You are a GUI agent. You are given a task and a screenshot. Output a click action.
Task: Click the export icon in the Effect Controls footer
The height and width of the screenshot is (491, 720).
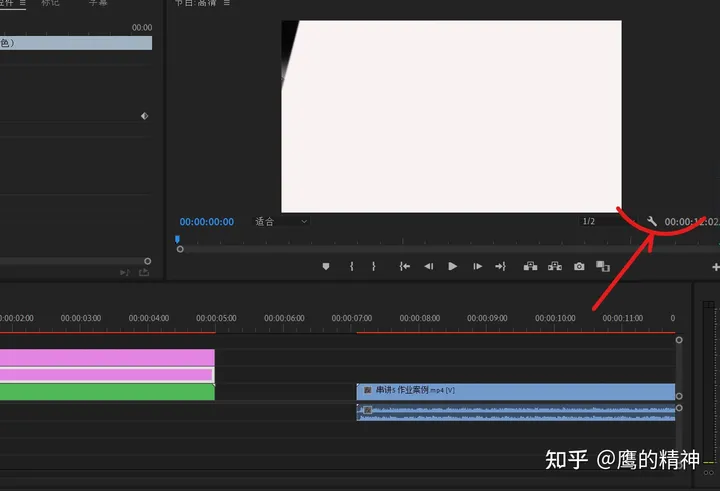click(144, 272)
